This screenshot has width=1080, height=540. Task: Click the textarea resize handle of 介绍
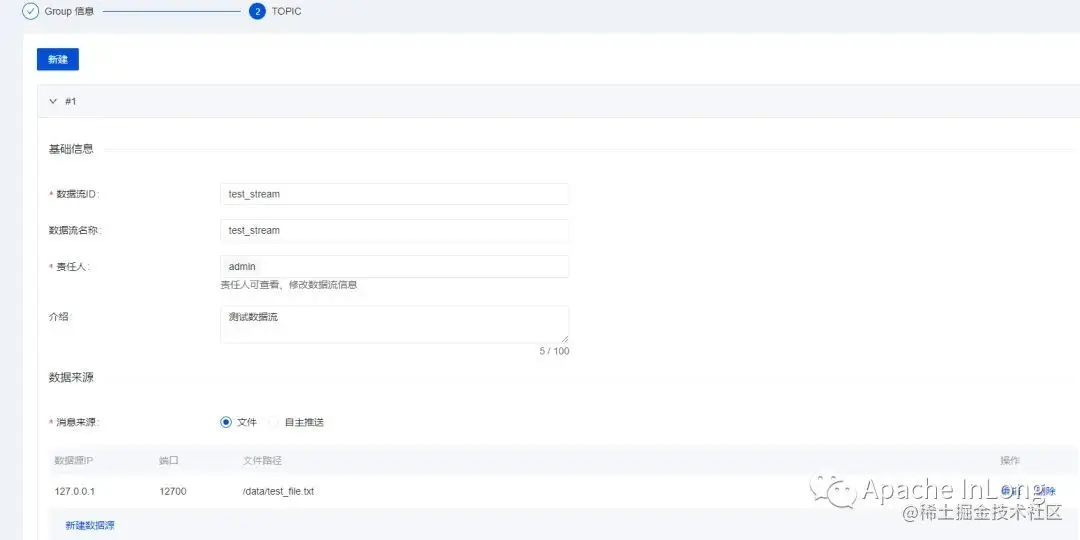click(x=565, y=339)
